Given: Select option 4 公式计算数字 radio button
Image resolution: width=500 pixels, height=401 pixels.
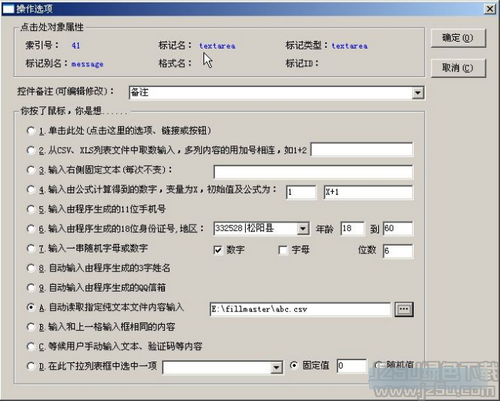Looking at the screenshot, I should point(30,189).
